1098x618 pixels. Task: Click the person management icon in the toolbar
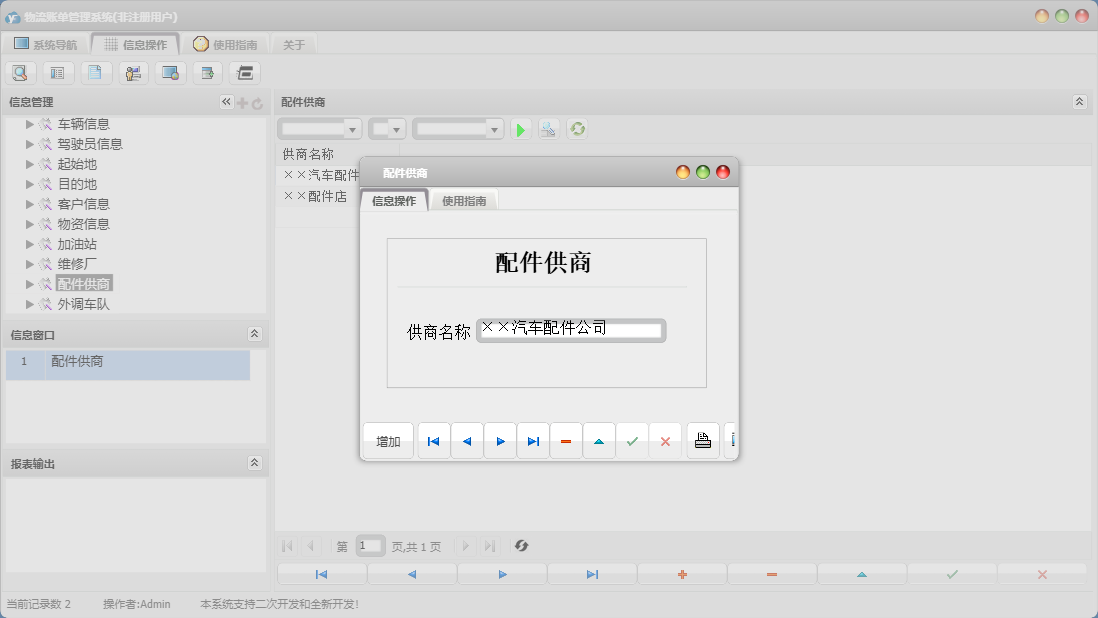point(132,72)
